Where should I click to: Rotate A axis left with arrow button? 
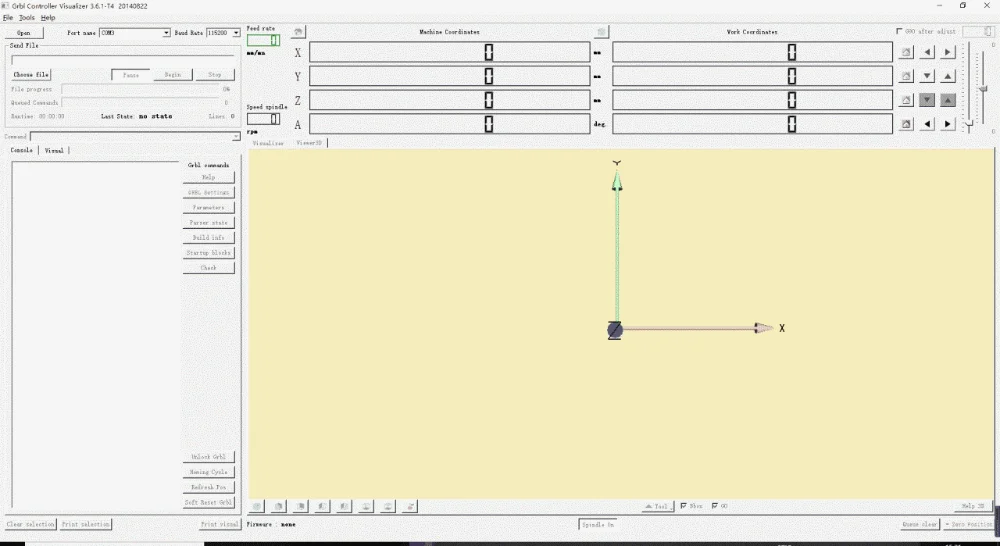(x=927, y=124)
